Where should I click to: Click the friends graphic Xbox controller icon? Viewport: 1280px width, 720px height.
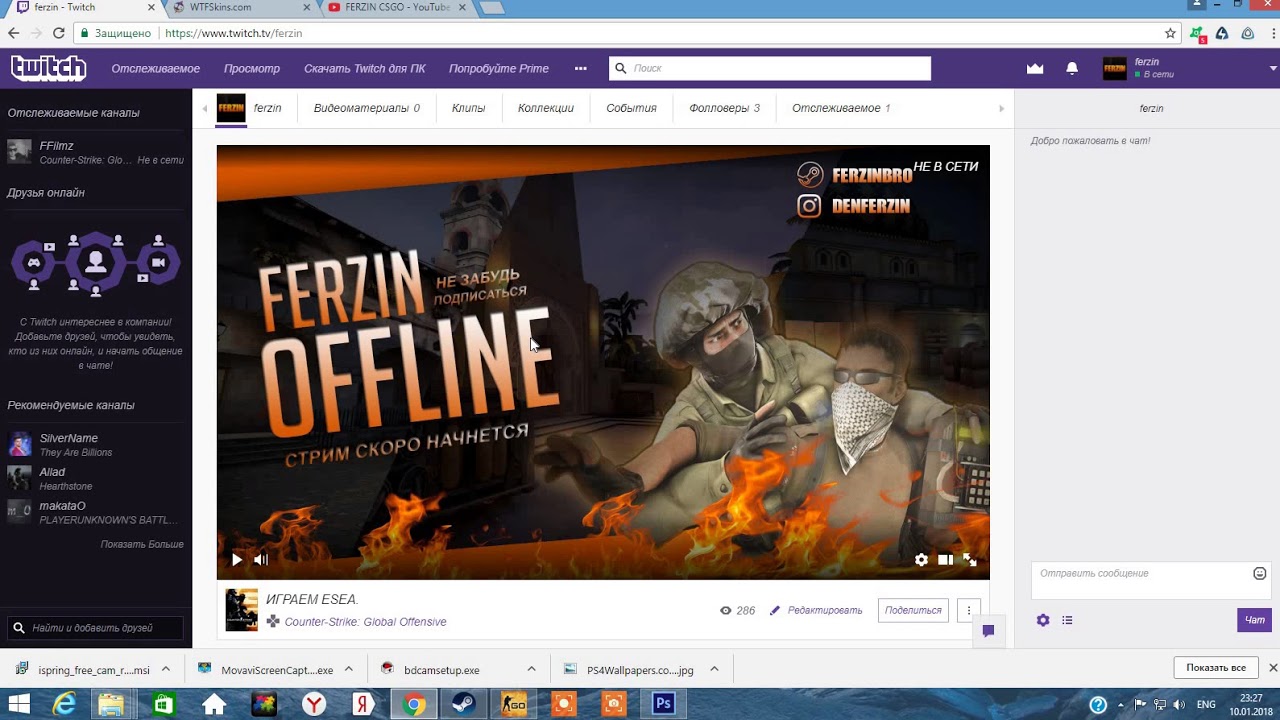tap(33, 262)
